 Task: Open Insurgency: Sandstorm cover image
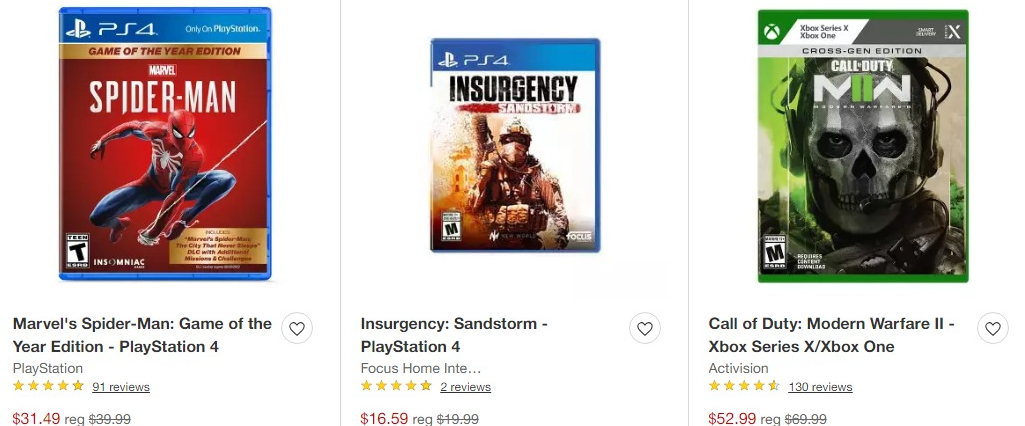(514, 145)
